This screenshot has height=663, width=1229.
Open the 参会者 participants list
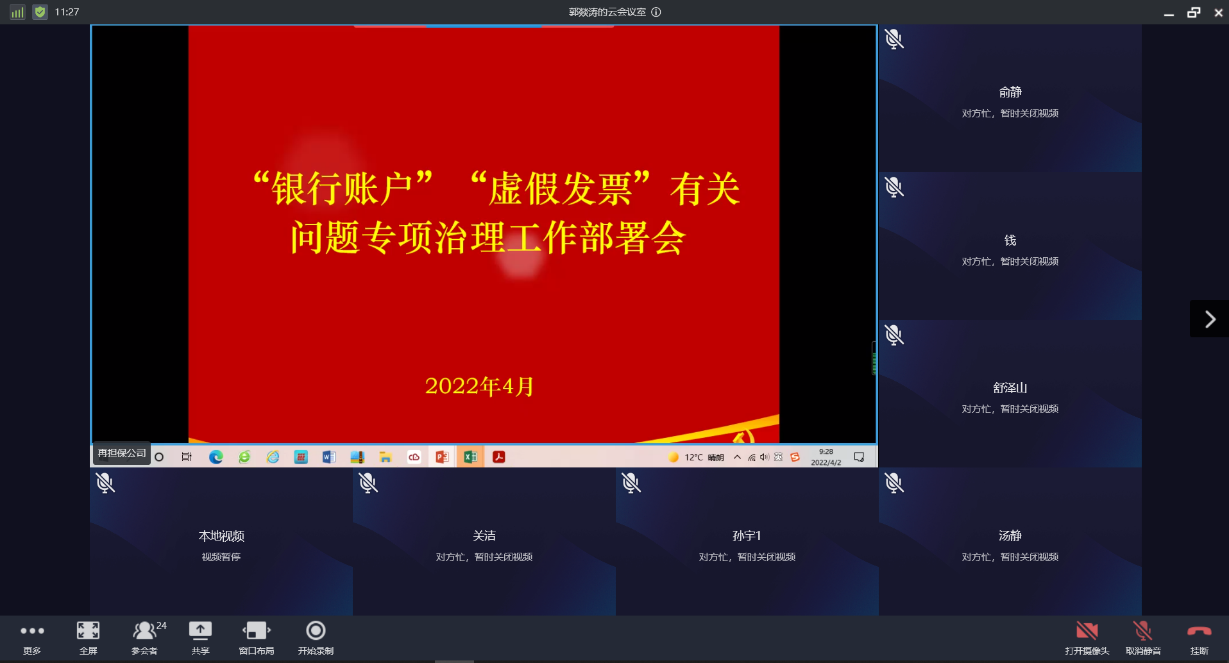145,637
